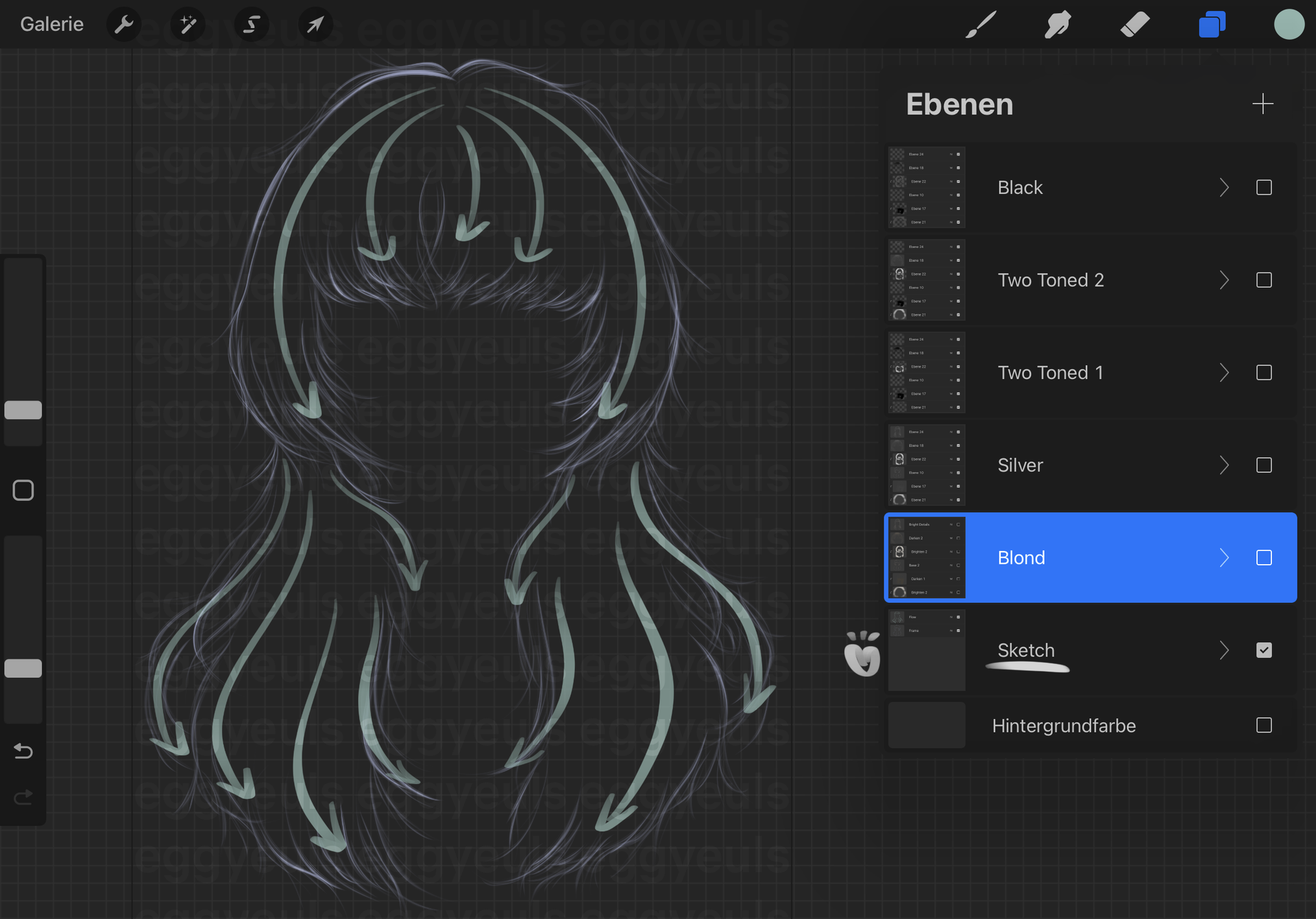Tap the Hintergrundfarbe layer thumbnail

click(x=927, y=725)
